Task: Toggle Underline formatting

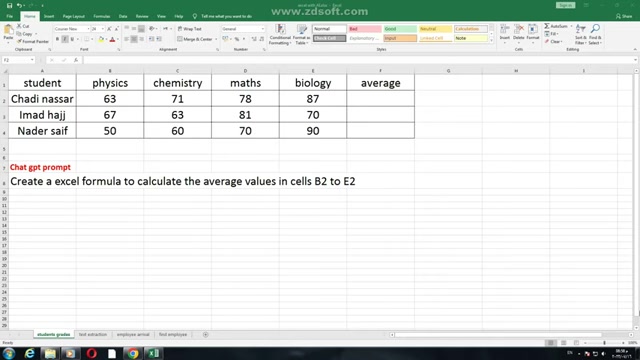Action: point(72,39)
